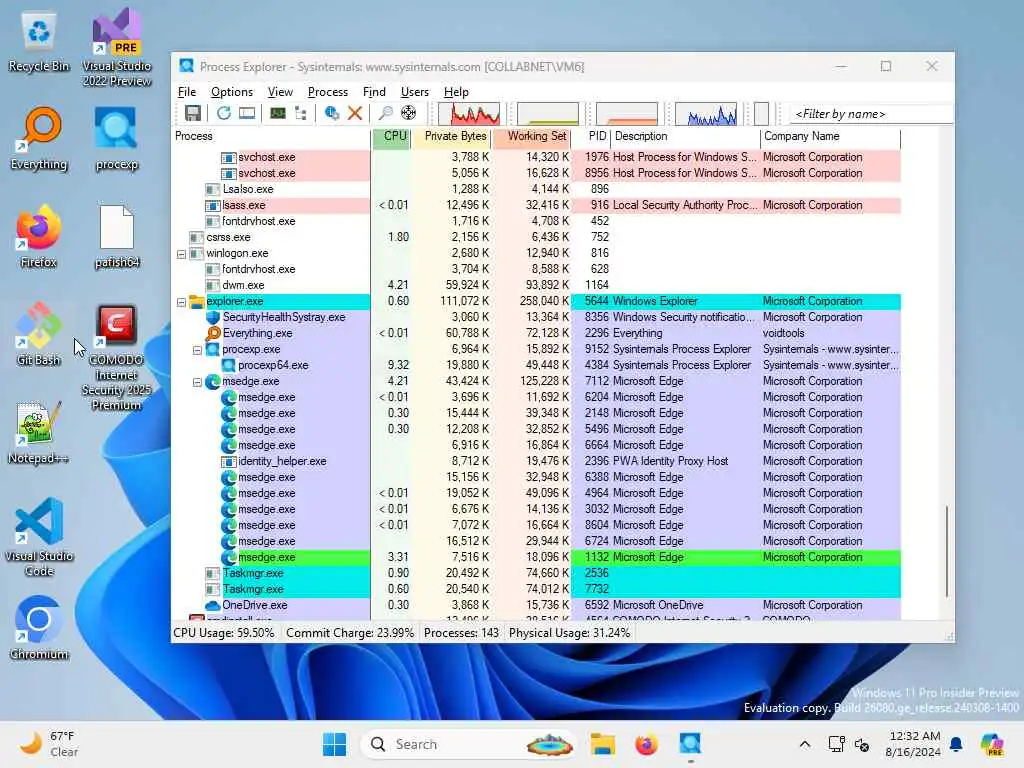Select the COMODO Internet Security desktop icon

[116, 357]
